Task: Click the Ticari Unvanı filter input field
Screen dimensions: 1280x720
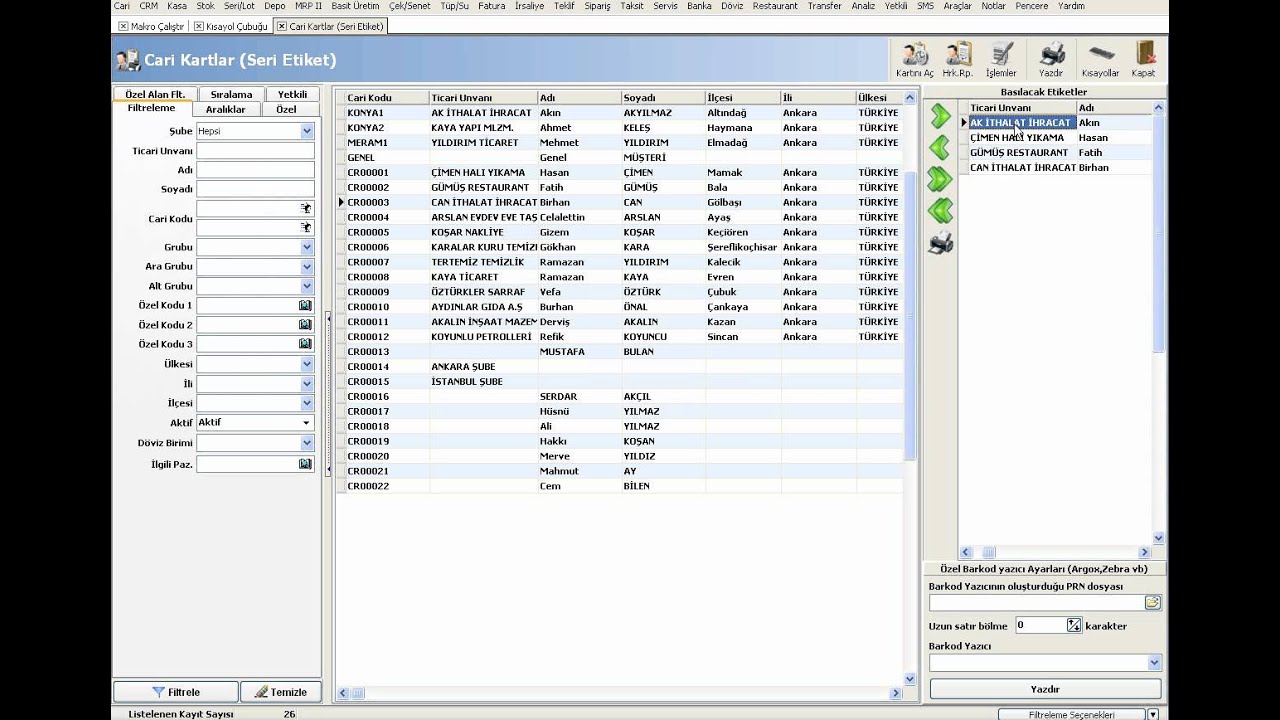Action: pos(255,150)
